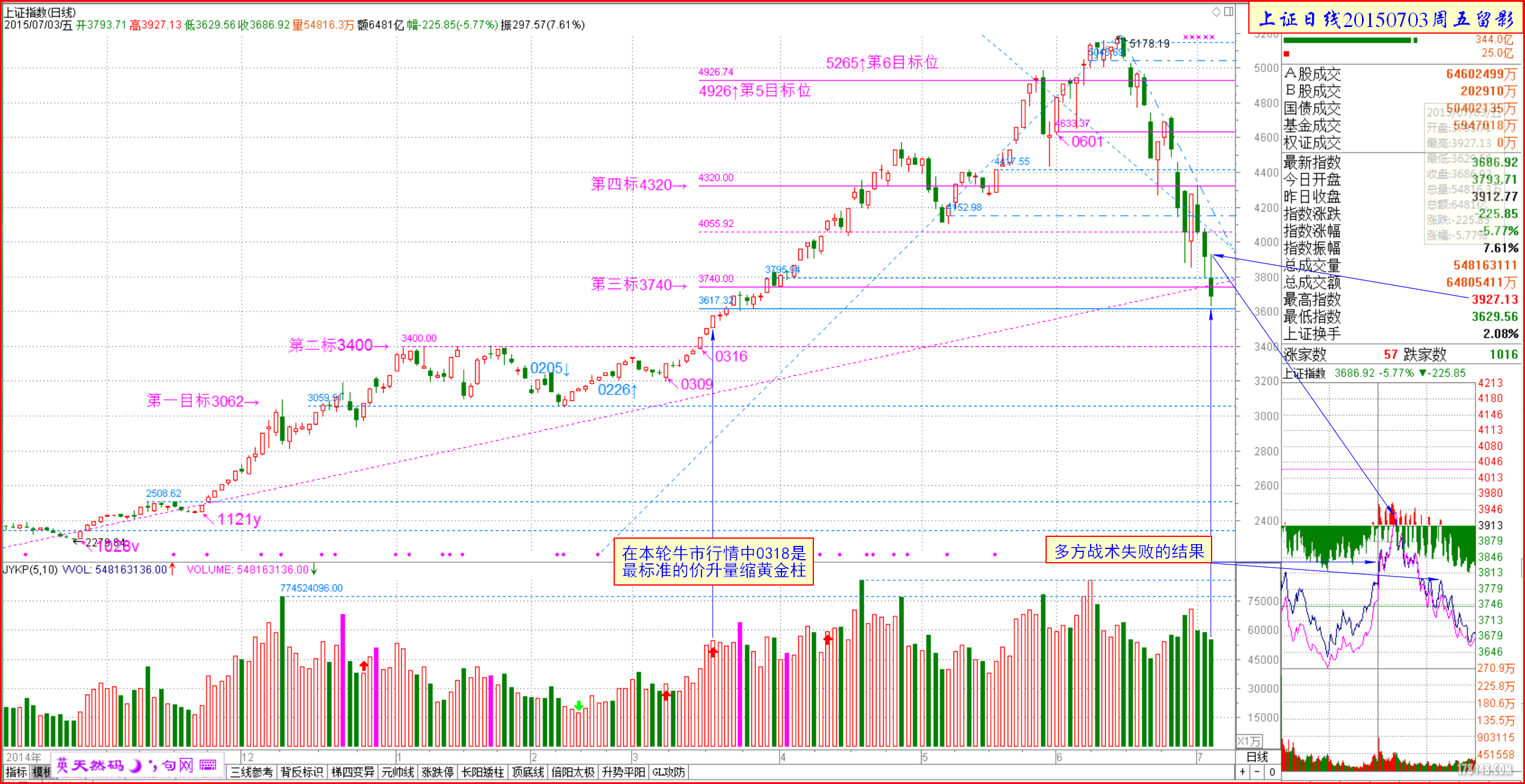
Task: Click the 多方战术失败的结果 note box
Action: pyautogui.click(x=1129, y=550)
